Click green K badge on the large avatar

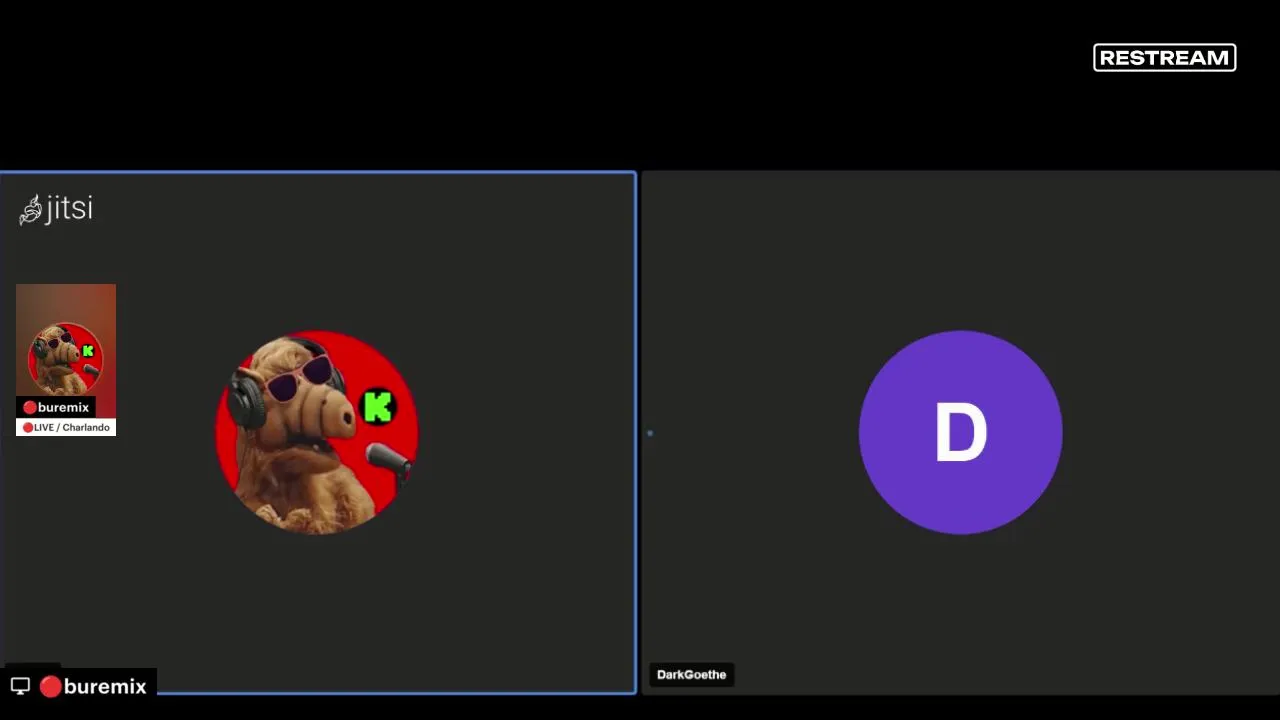point(378,407)
